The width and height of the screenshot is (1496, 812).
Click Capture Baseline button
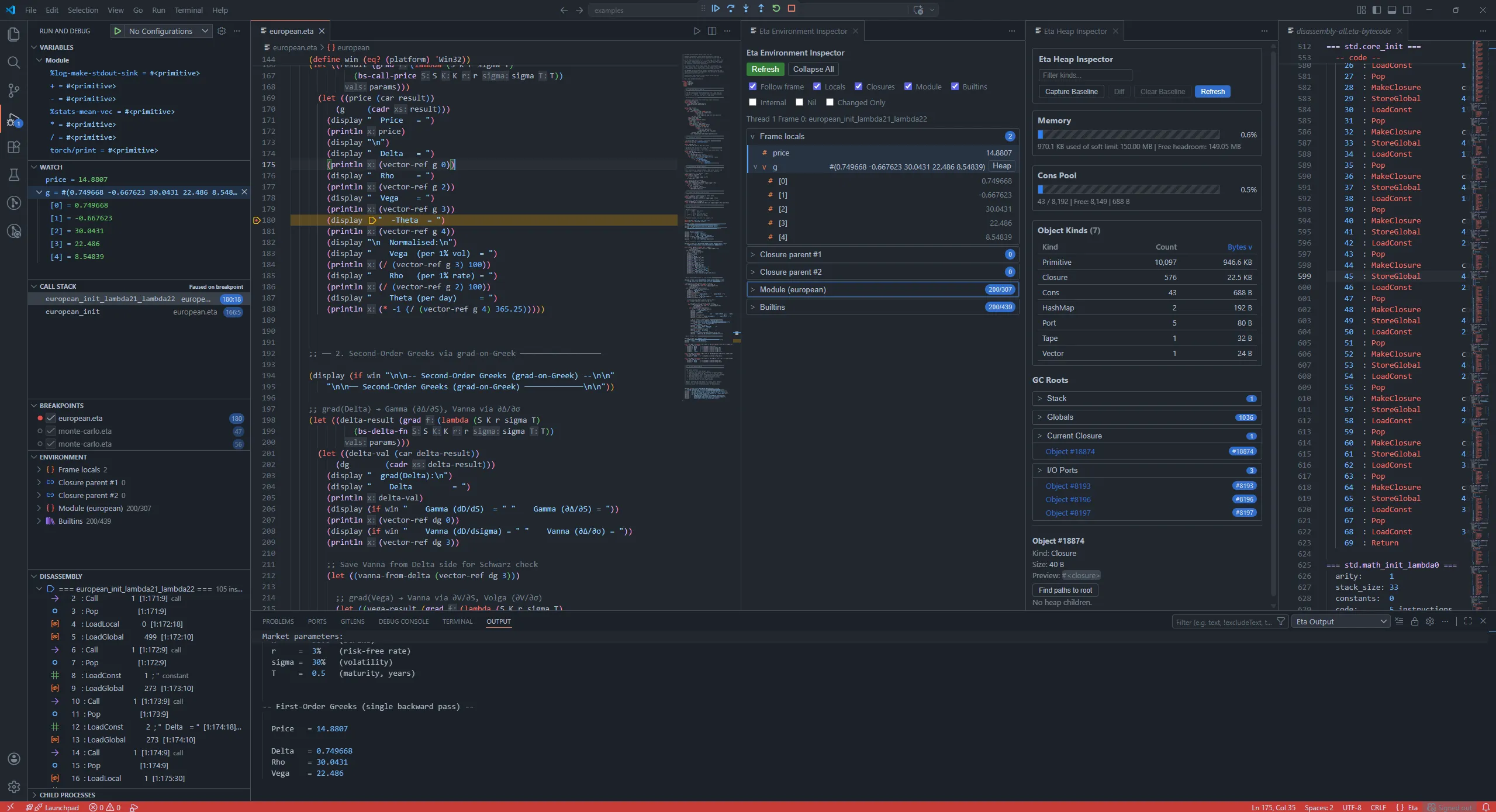(x=1071, y=92)
